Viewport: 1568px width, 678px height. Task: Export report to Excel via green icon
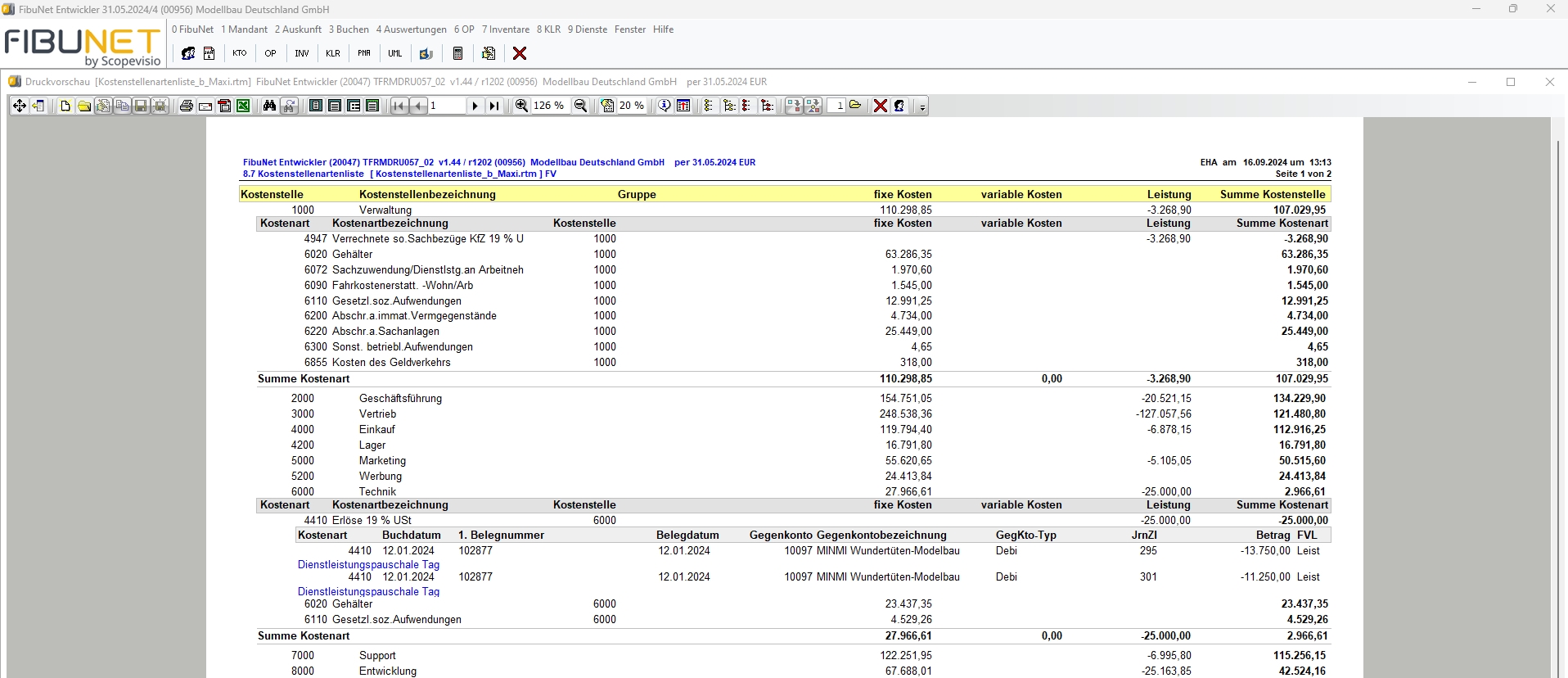coord(243,106)
